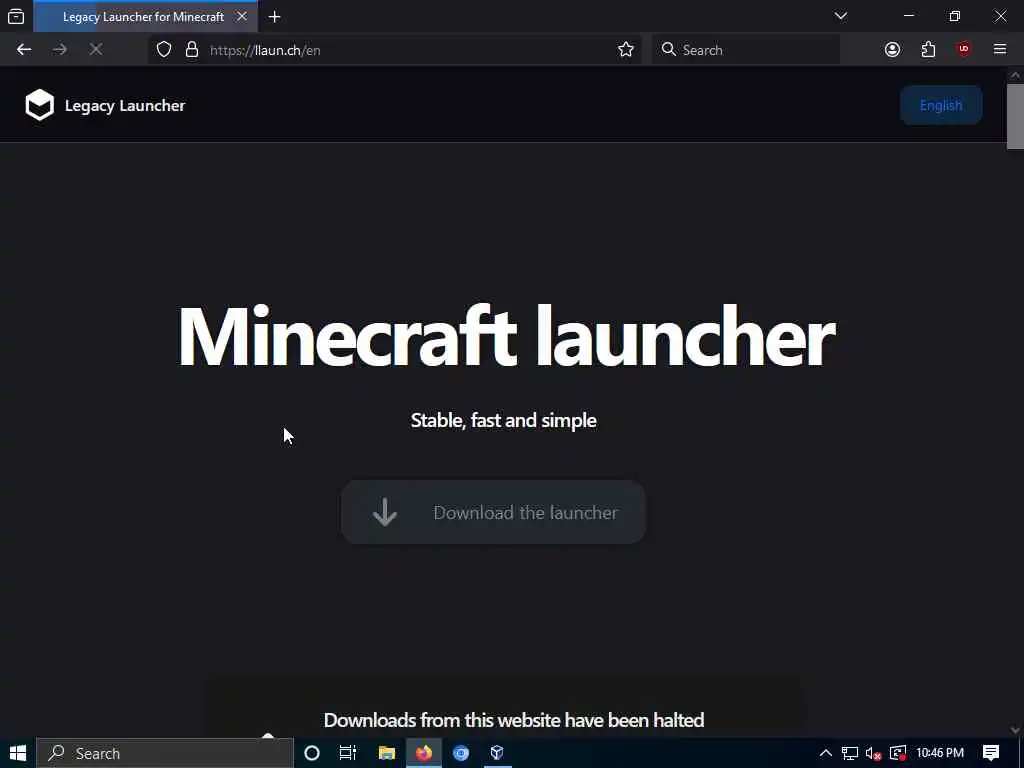The width and height of the screenshot is (1024, 768).
Task: Click the Download the launcher button
Action: [494, 513]
